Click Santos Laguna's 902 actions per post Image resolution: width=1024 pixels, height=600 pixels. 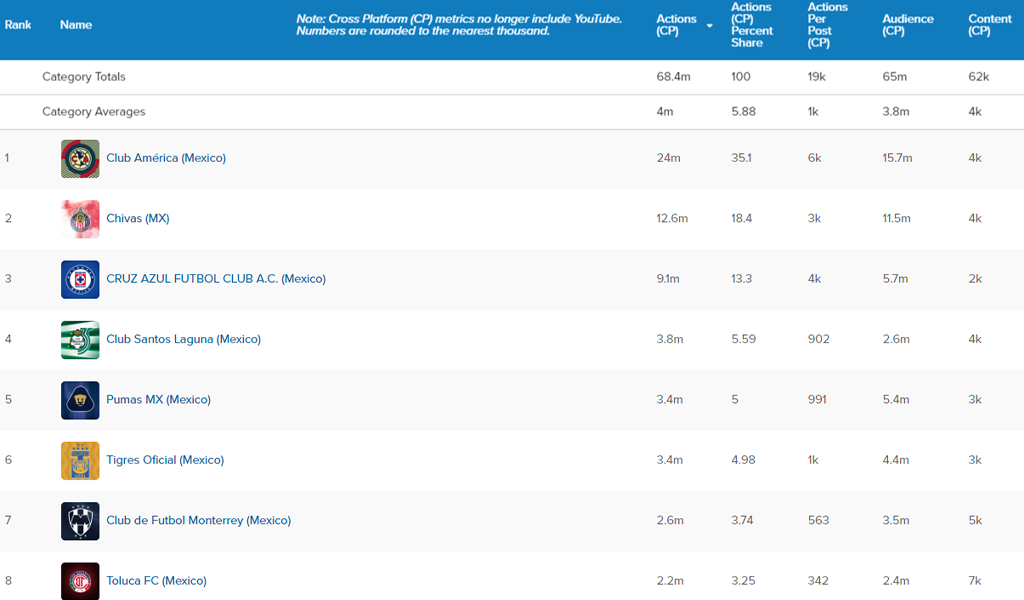coord(818,339)
